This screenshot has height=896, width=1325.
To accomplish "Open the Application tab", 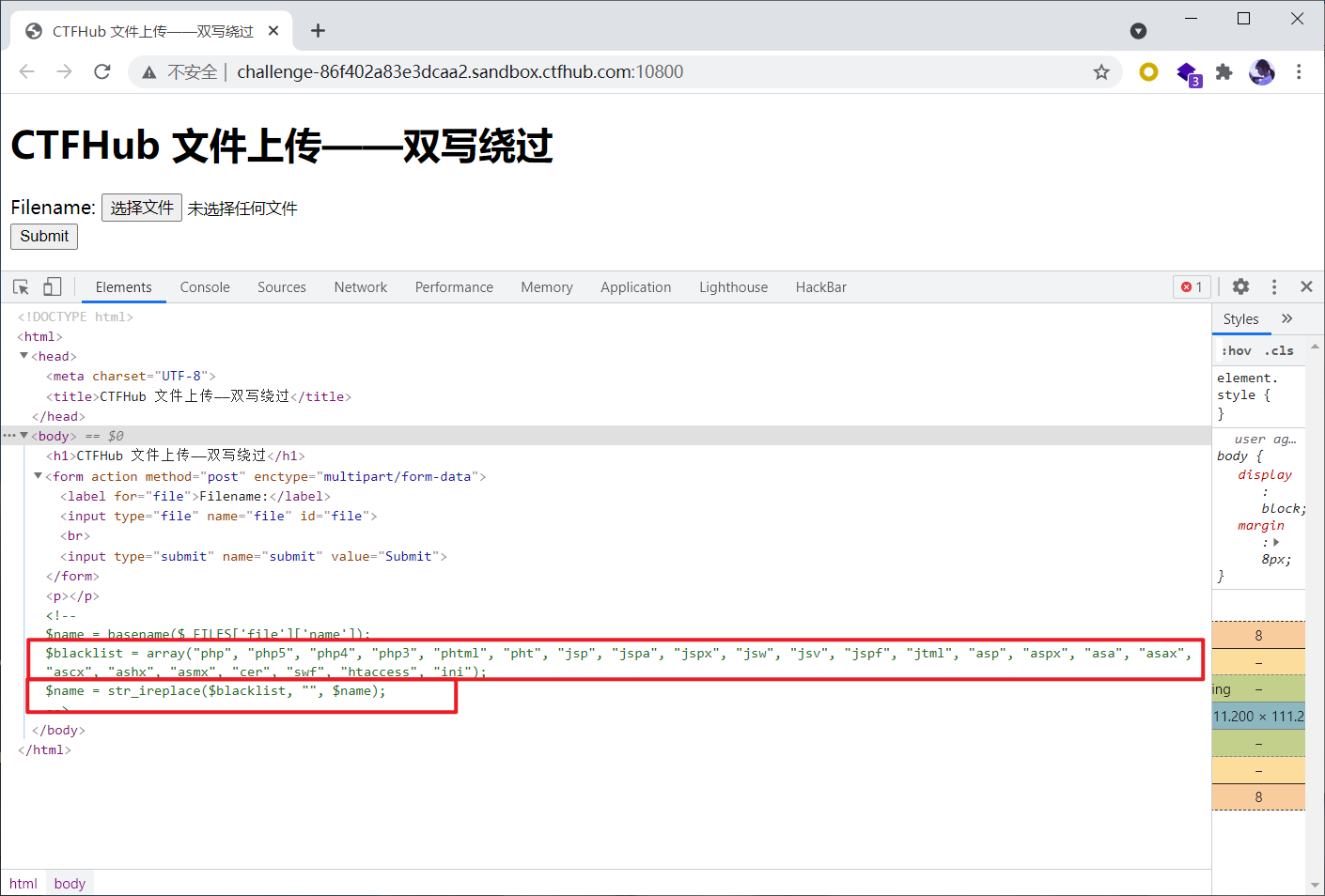I will 636,287.
